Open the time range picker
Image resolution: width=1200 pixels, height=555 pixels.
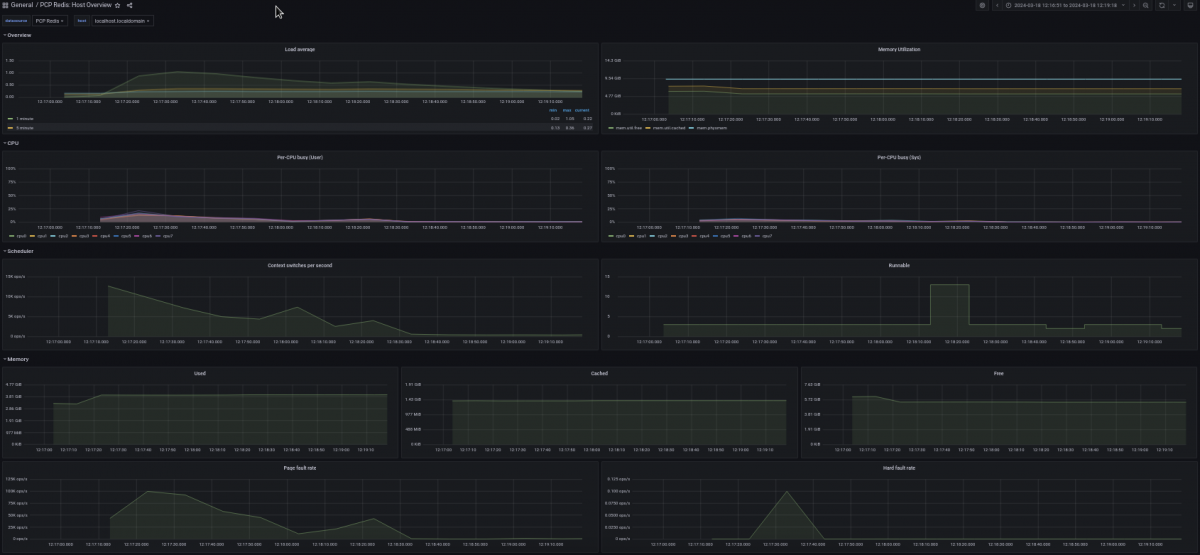pos(1065,5)
